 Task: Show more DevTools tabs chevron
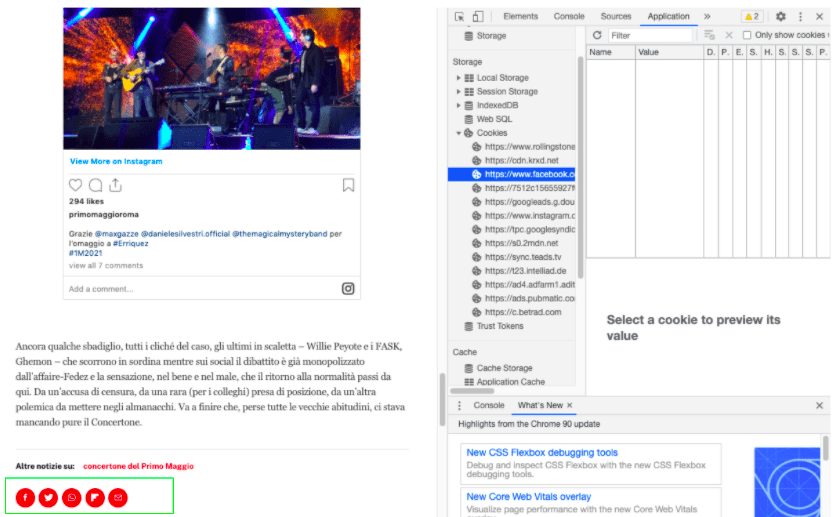coord(707,16)
